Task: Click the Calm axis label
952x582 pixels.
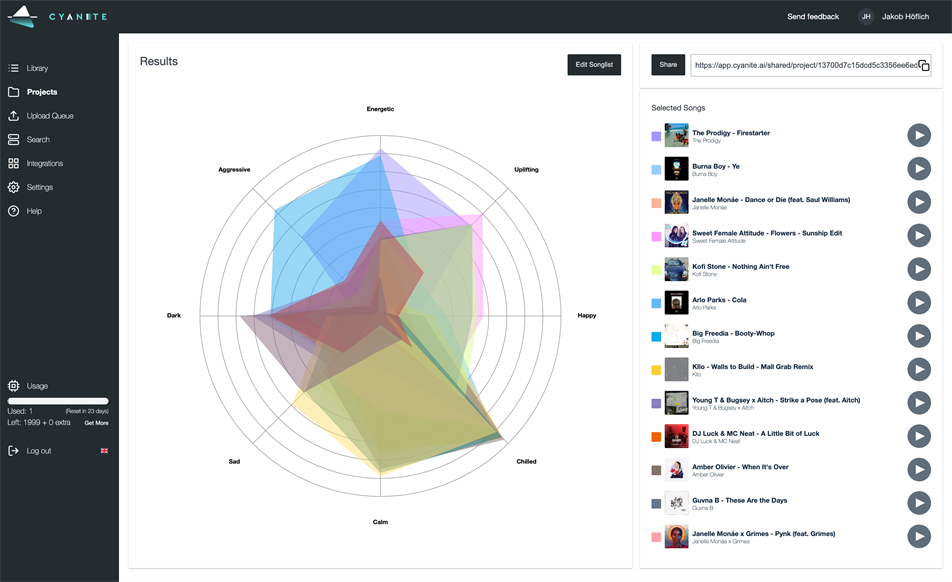Action: click(x=380, y=522)
